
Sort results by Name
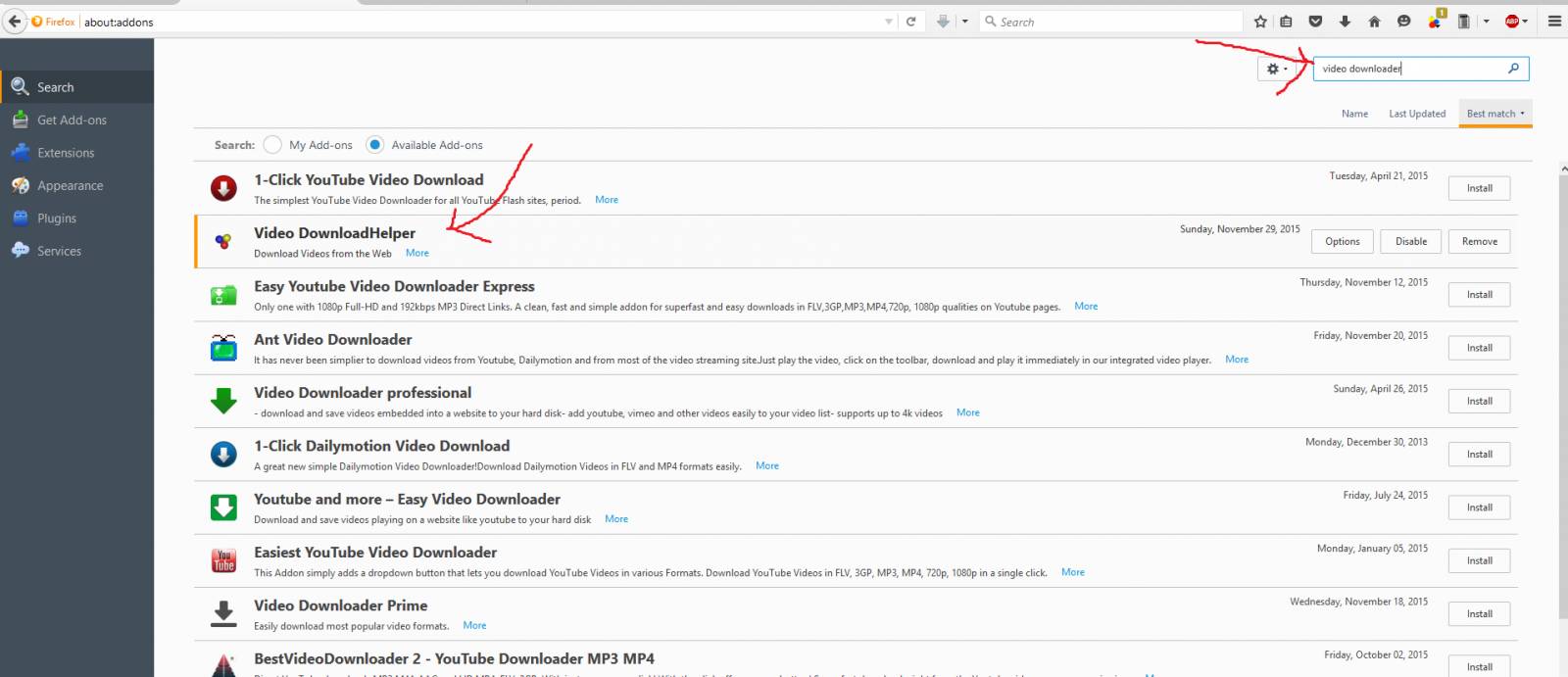(x=1354, y=114)
